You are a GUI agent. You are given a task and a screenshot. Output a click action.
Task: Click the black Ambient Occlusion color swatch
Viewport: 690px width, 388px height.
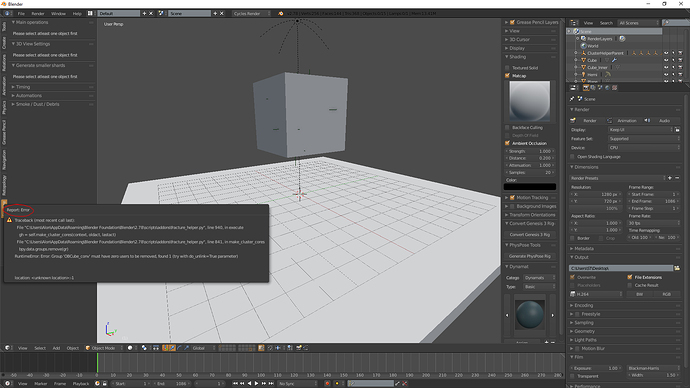pos(530,187)
